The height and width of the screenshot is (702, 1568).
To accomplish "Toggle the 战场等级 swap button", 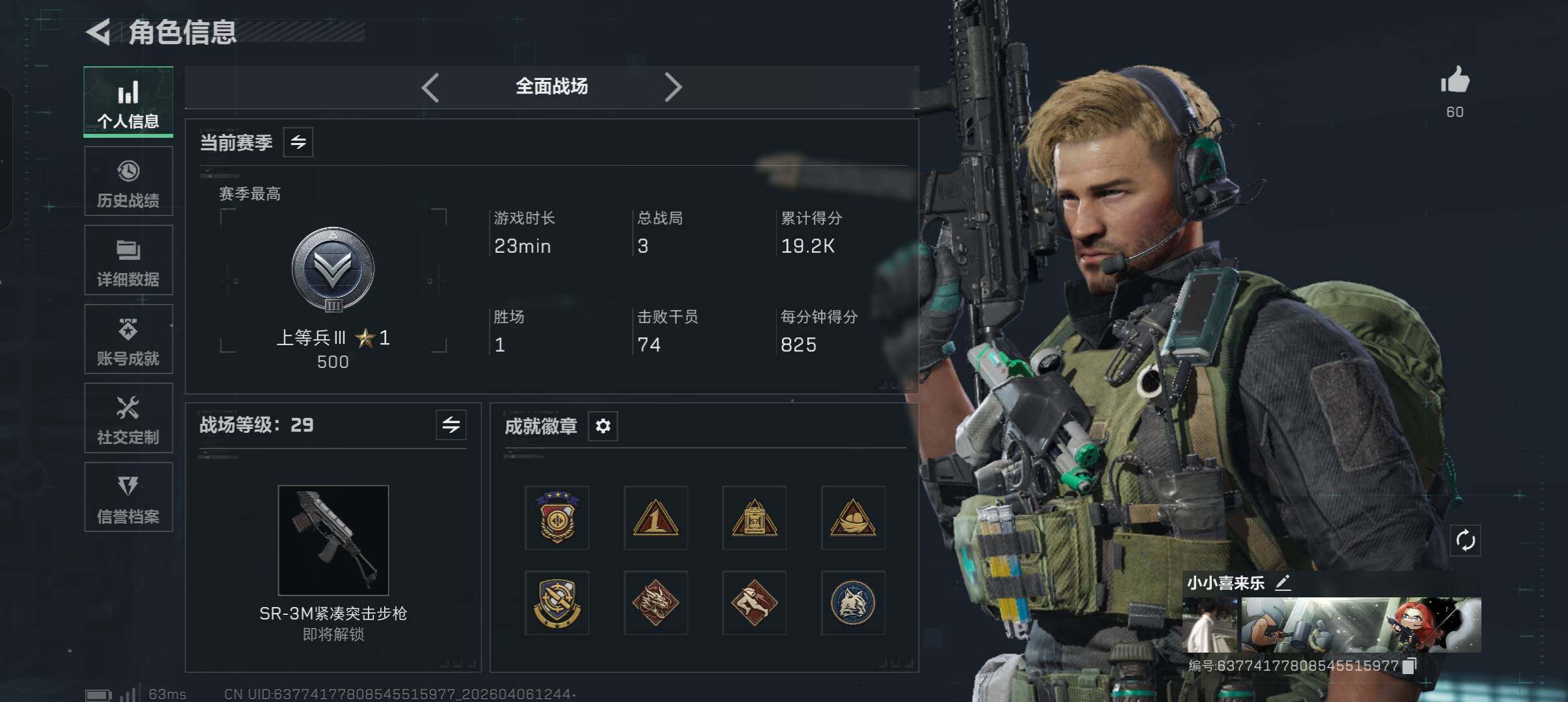I will point(451,425).
